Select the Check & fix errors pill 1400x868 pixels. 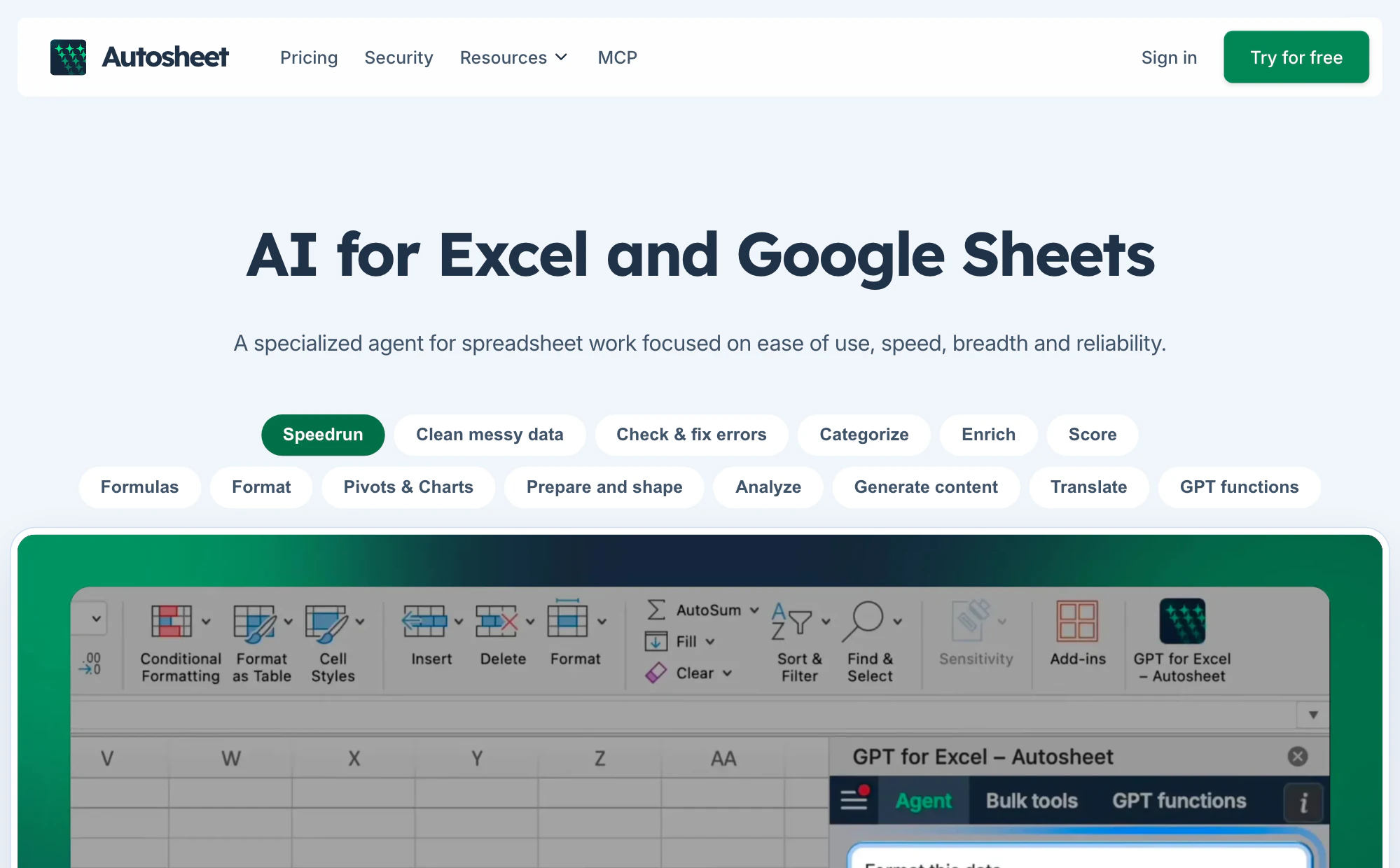coord(691,435)
